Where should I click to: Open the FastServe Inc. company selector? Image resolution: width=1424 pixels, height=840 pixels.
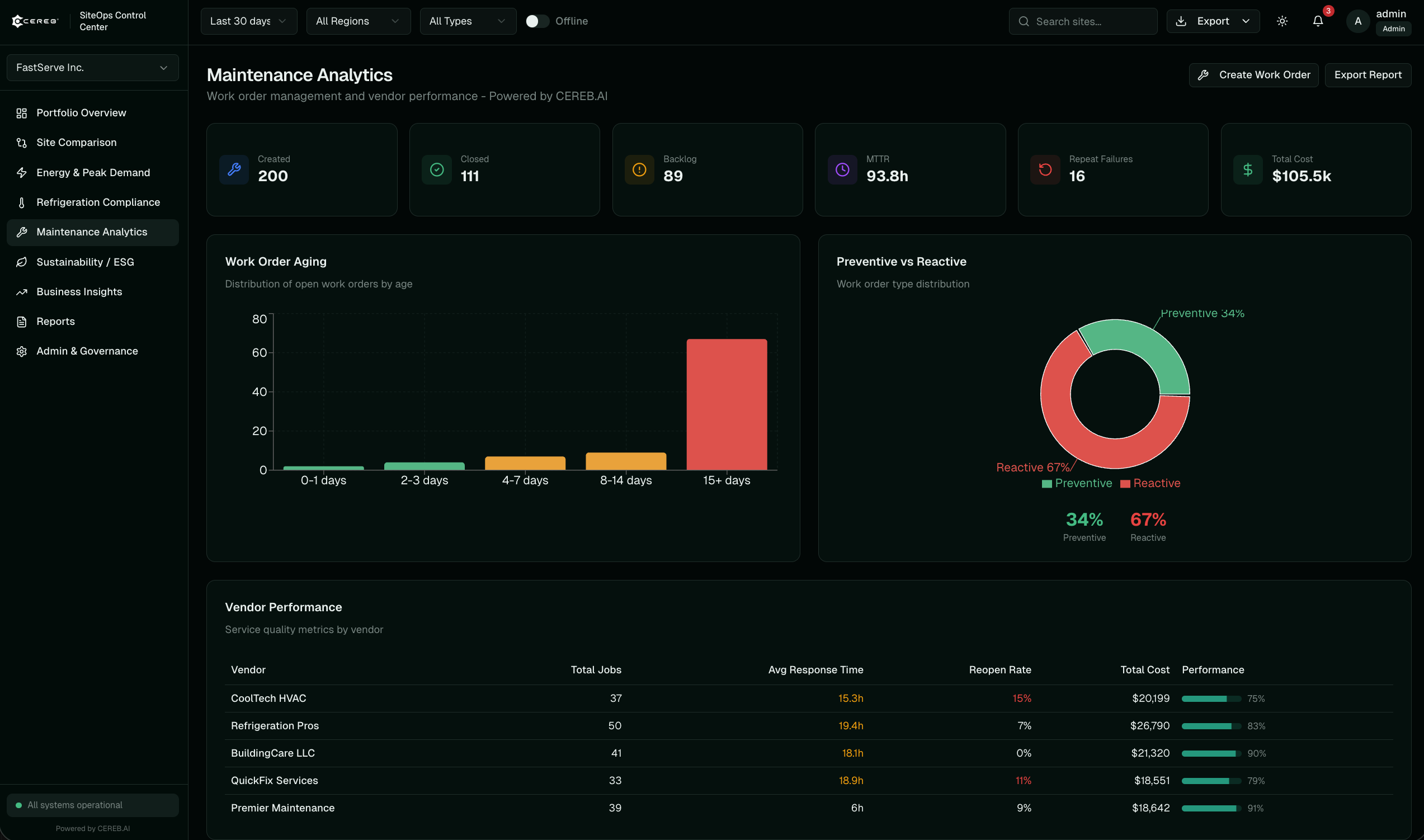pos(92,67)
